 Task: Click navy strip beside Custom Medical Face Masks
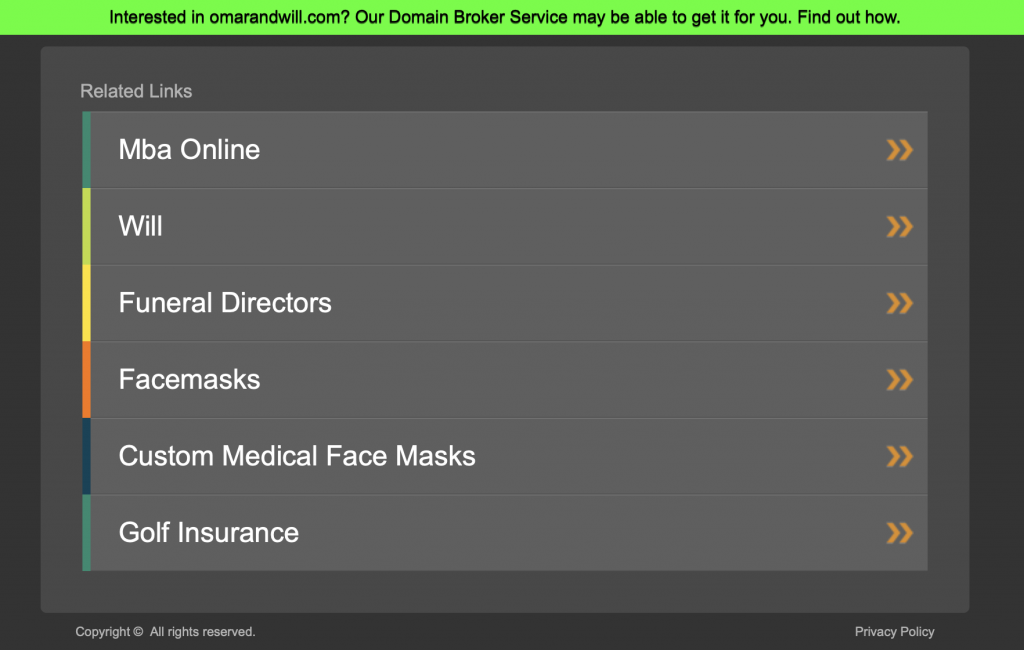[x=86, y=457]
